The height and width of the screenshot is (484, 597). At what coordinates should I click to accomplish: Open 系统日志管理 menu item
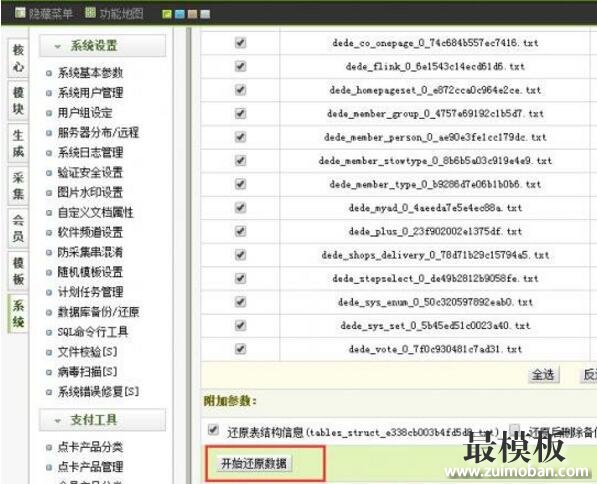coord(90,153)
